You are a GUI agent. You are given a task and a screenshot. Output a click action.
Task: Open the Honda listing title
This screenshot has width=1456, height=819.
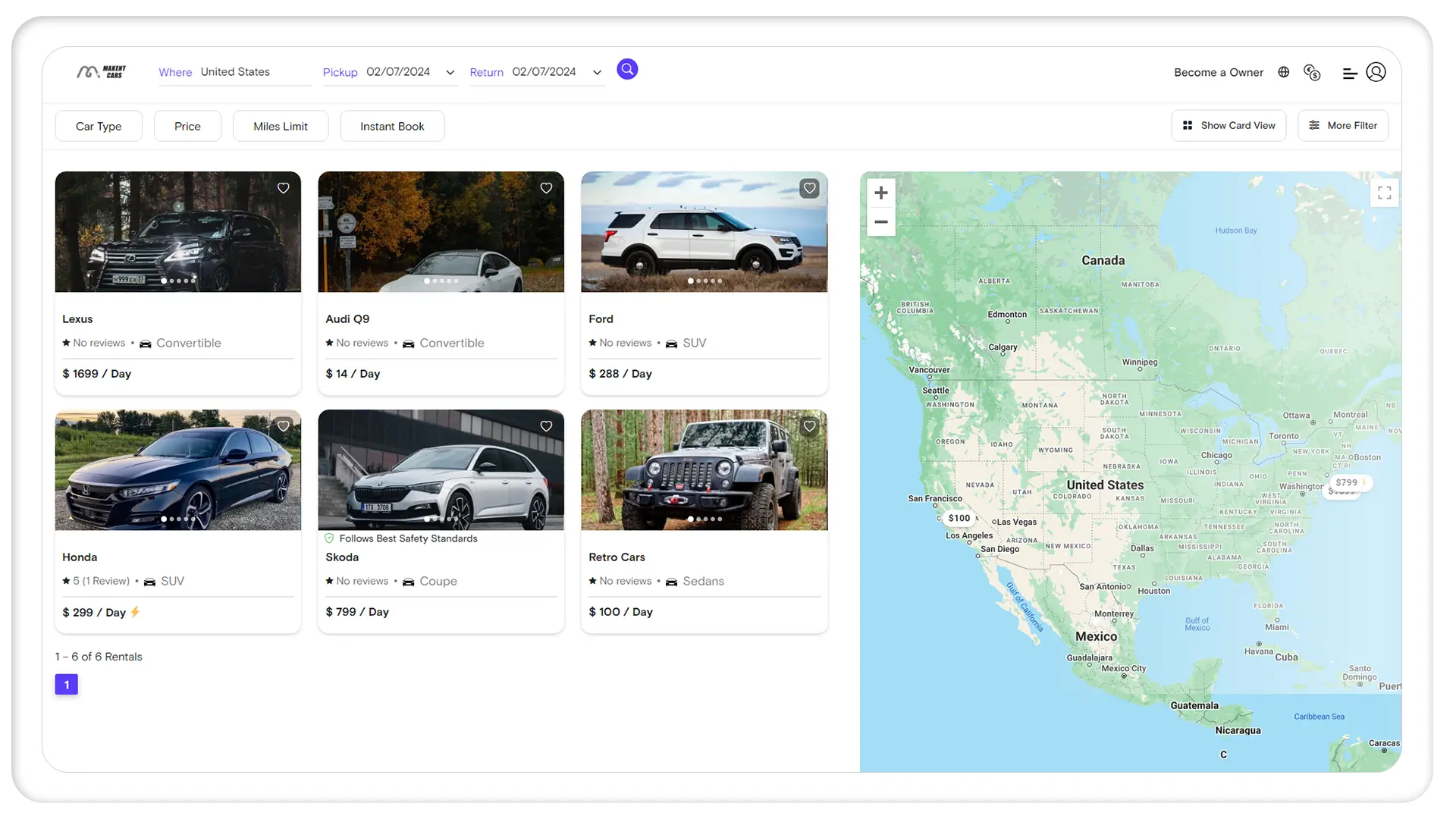pos(80,557)
